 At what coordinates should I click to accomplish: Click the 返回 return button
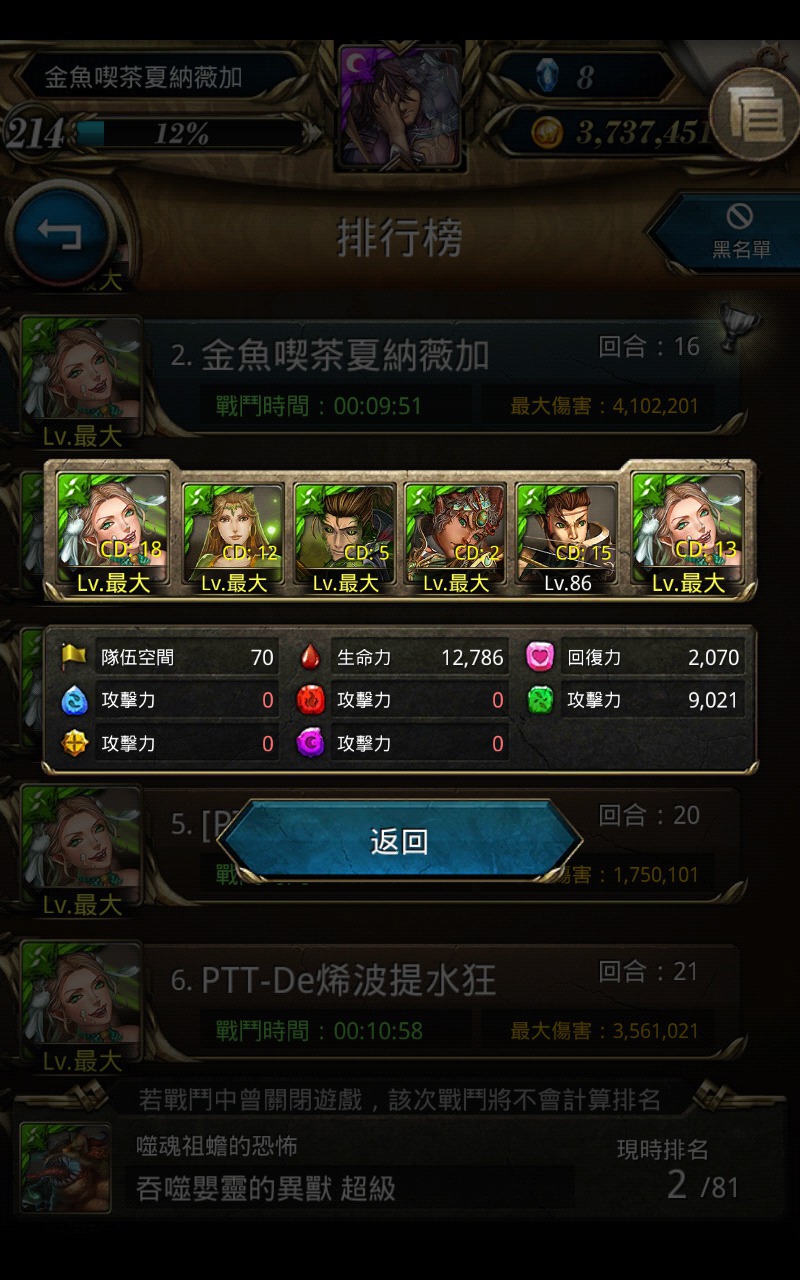tap(400, 841)
